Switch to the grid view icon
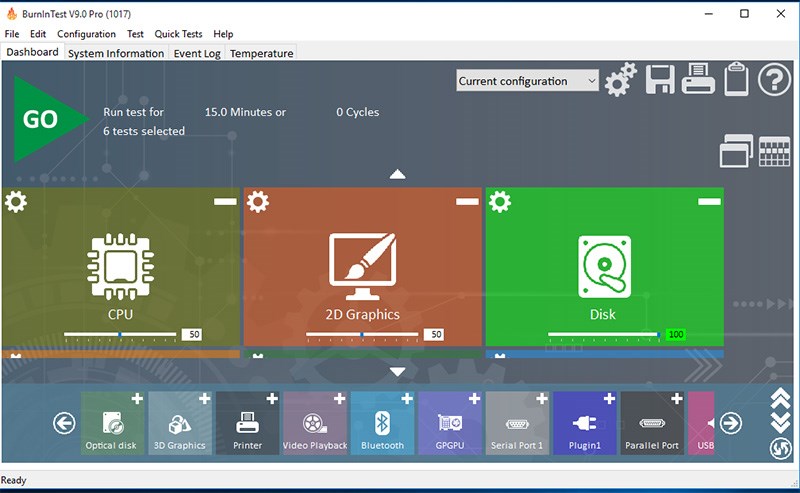800x493 pixels. click(774, 151)
